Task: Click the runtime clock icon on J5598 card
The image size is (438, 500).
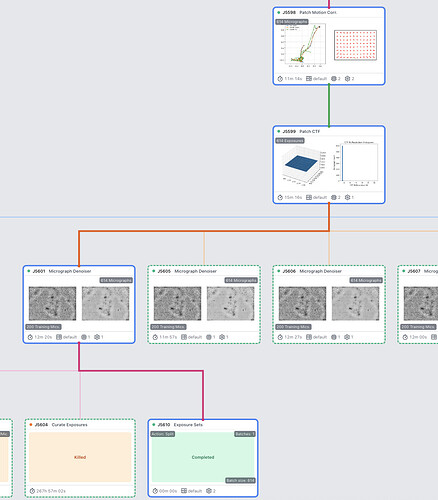Action: click(280, 79)
